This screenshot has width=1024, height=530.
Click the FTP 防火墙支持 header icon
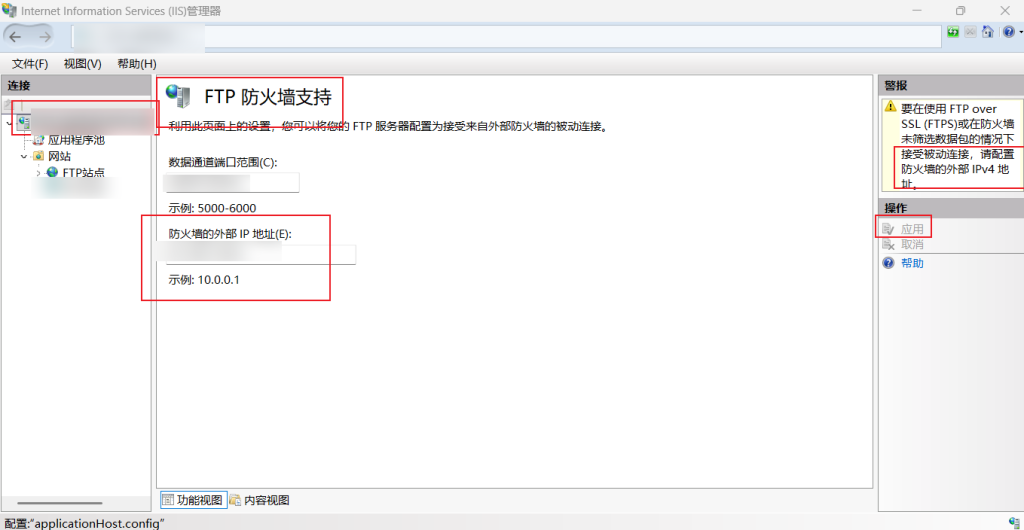[x=178, y=97]
